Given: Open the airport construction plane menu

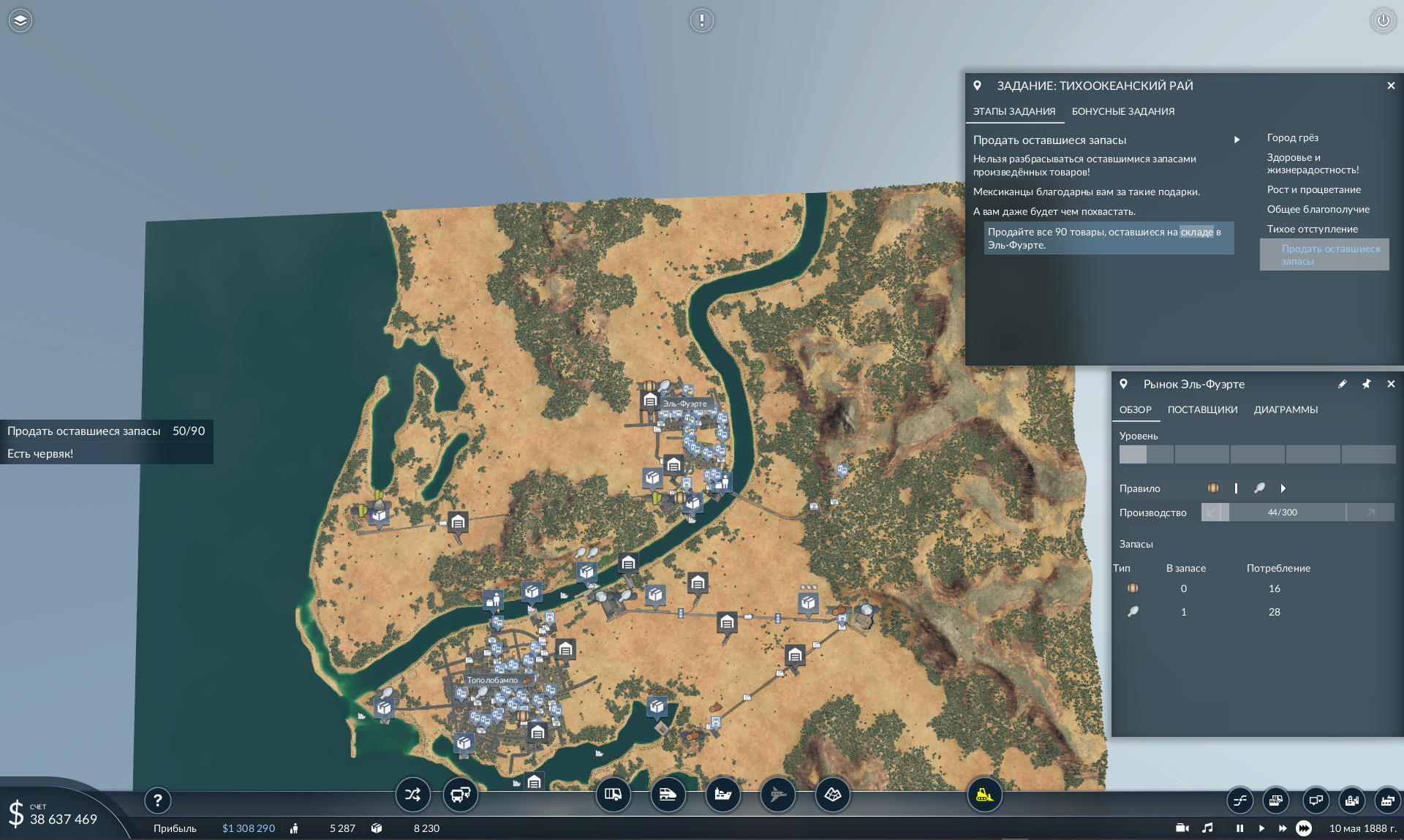Looking at the screenshot, I should point(778,795).
